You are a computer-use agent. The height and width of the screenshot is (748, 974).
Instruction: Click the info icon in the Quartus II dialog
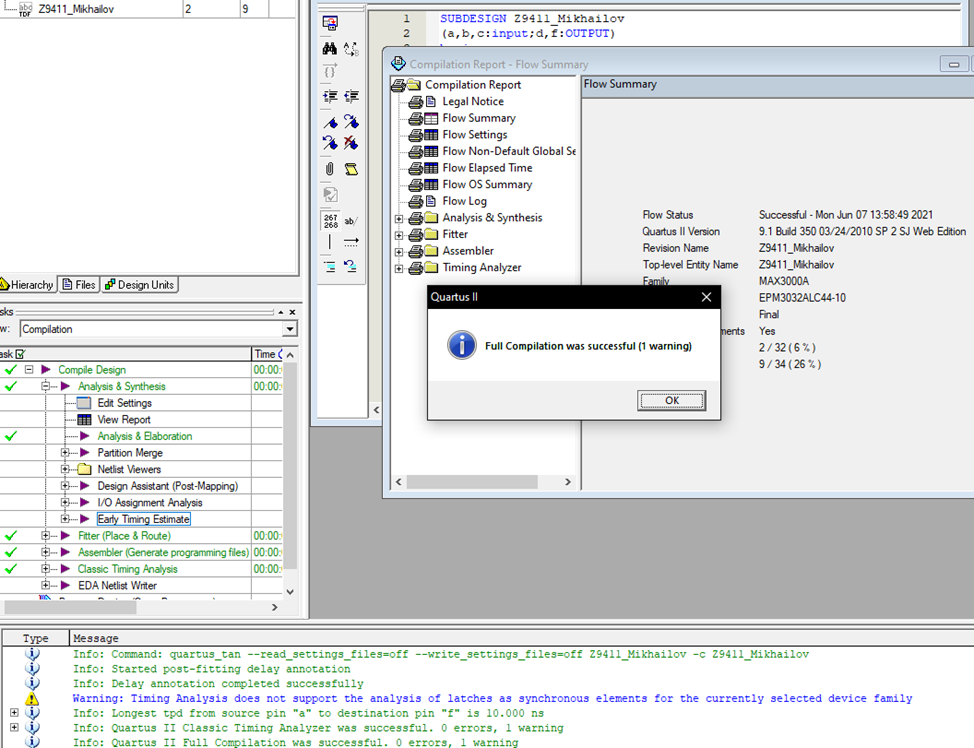coord(462,345)
